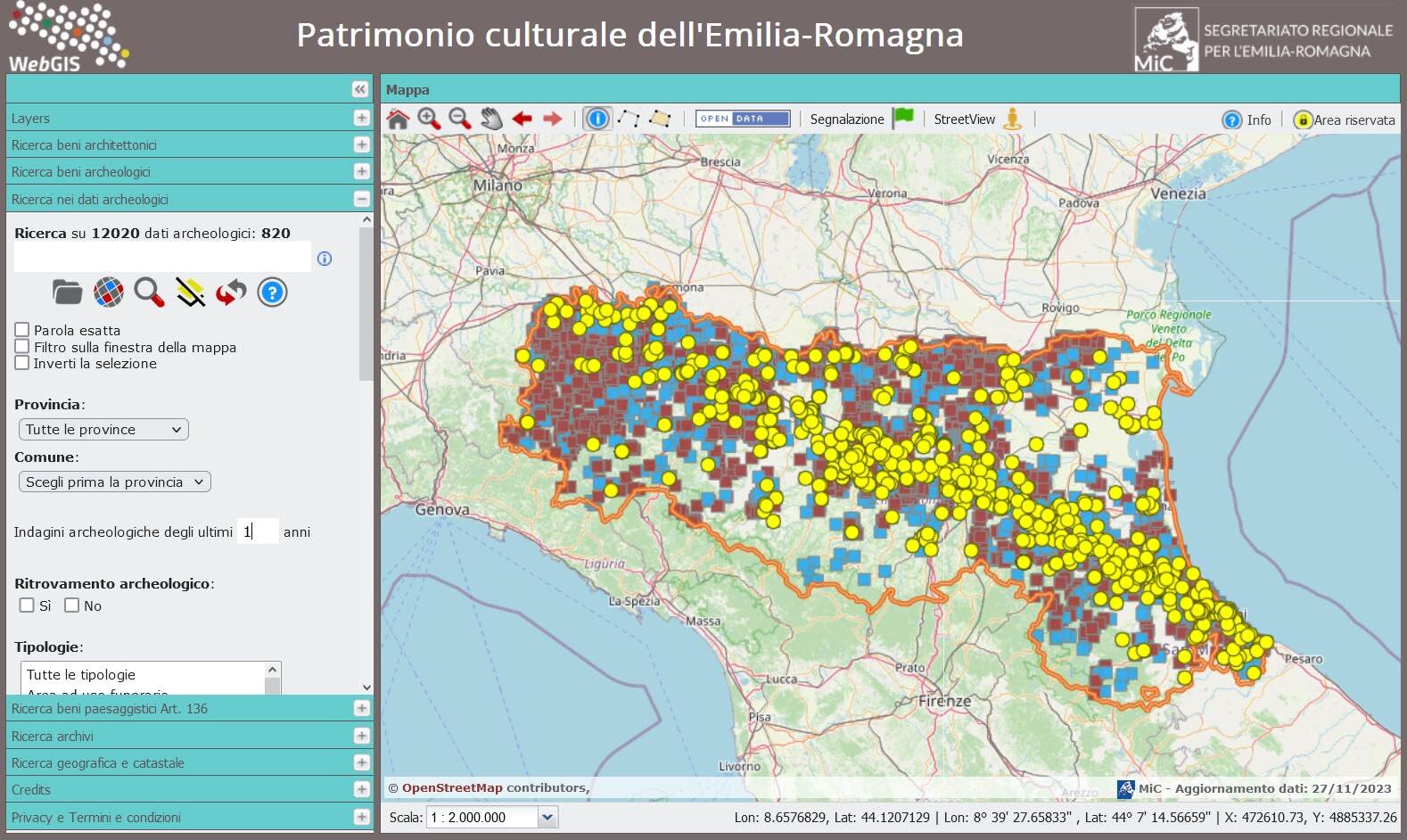Open the Tutte le province dropdown
Viewport: 1407px width, 840px height.
point(103,430)
